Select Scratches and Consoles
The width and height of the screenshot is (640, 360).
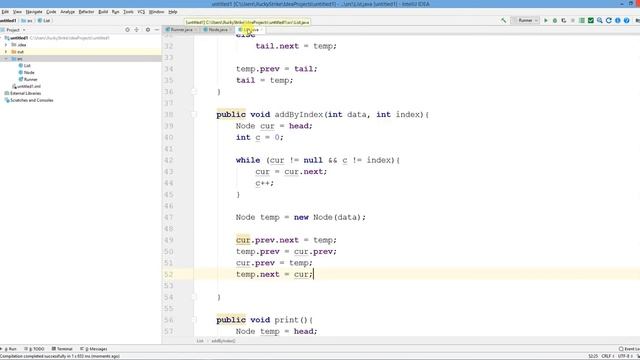29,100
